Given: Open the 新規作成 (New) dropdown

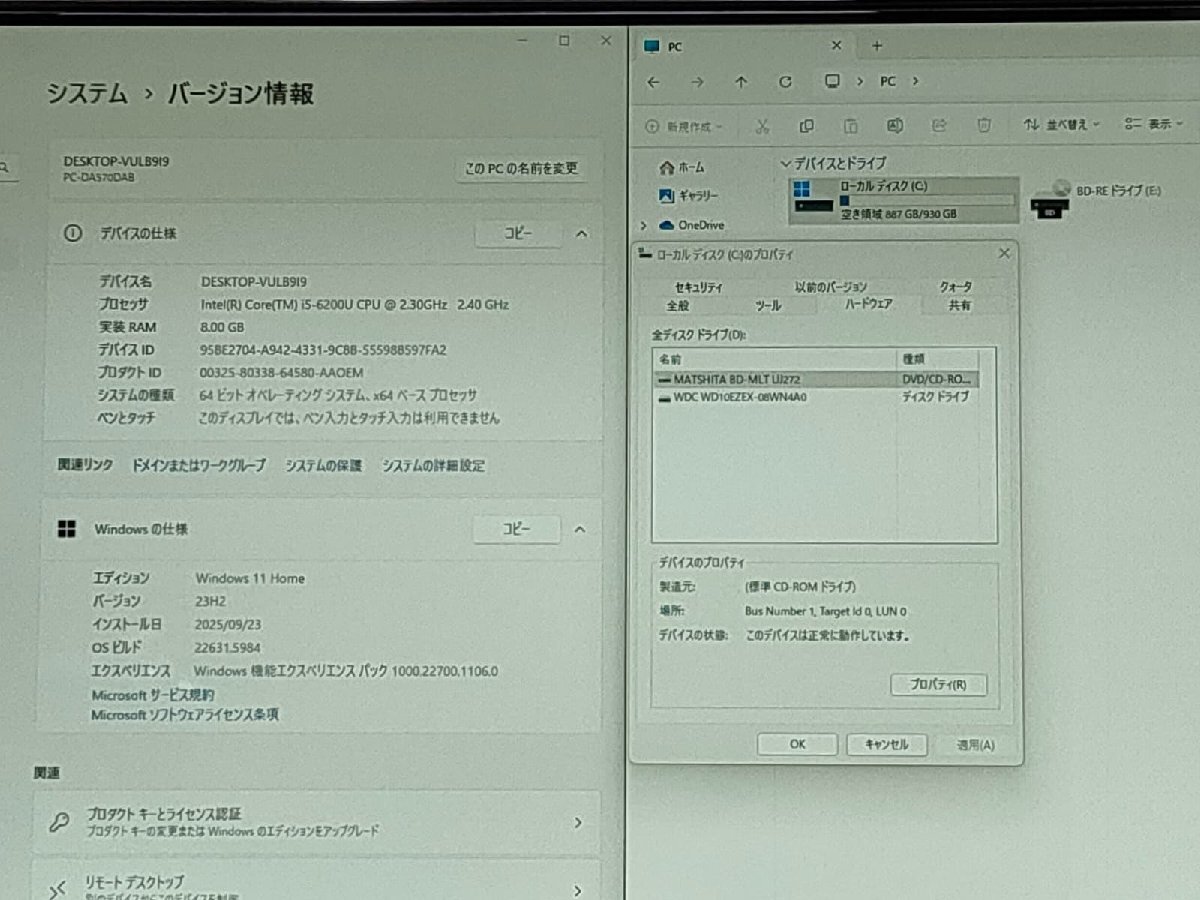Looking at the screenshot, I should 683,126.
